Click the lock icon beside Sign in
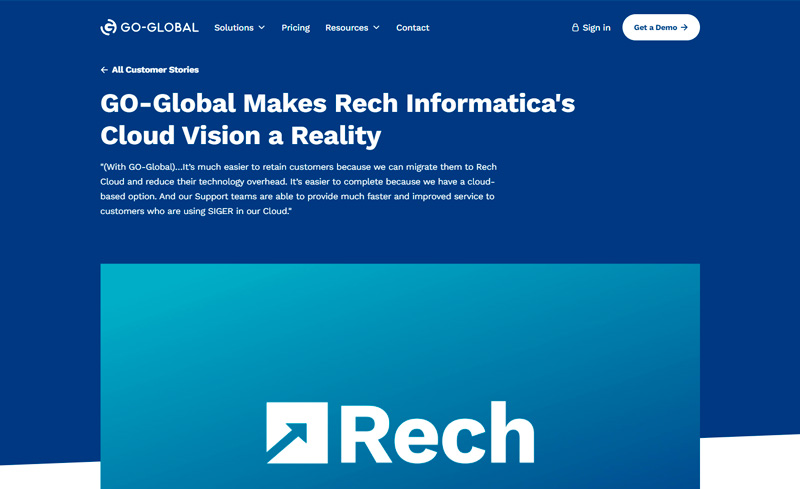 click(575, 27)
